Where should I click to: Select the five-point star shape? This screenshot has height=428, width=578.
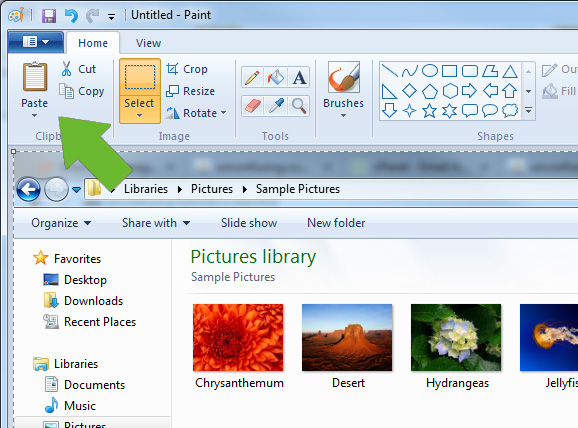pyautogui.click(x=429, y=111)
